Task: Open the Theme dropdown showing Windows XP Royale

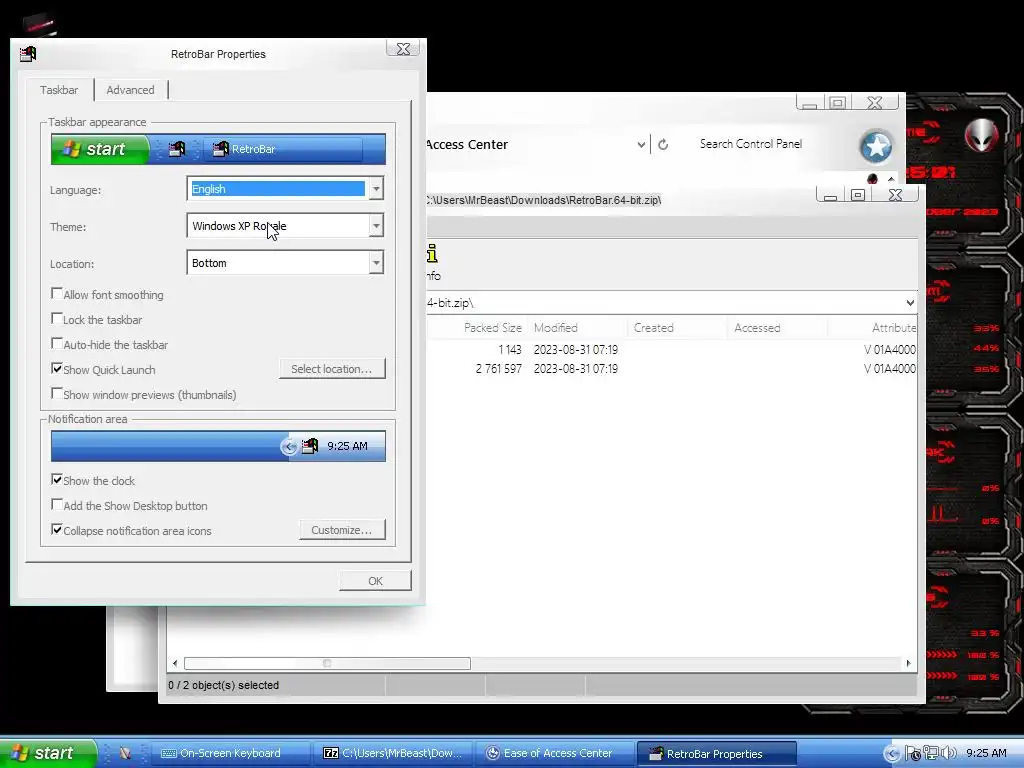Action: coord(376,226)
